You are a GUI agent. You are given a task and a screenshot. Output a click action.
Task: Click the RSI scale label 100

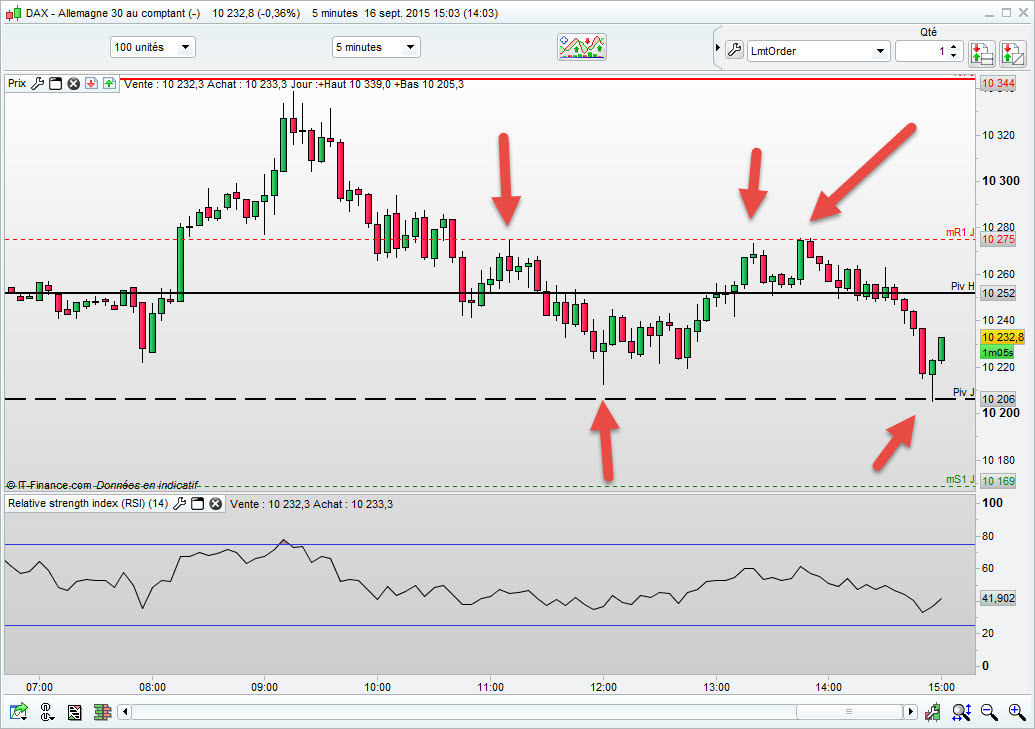(x=992, y=503)
